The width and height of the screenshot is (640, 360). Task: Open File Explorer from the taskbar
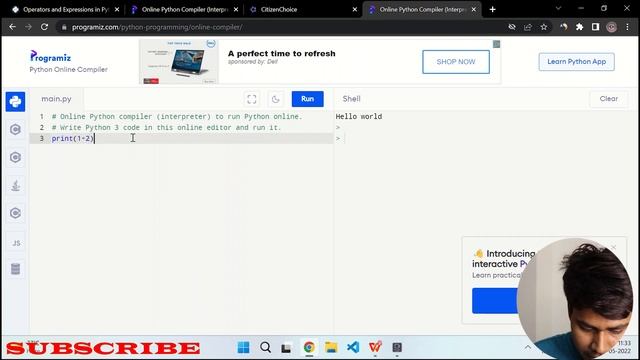(331, 347)
